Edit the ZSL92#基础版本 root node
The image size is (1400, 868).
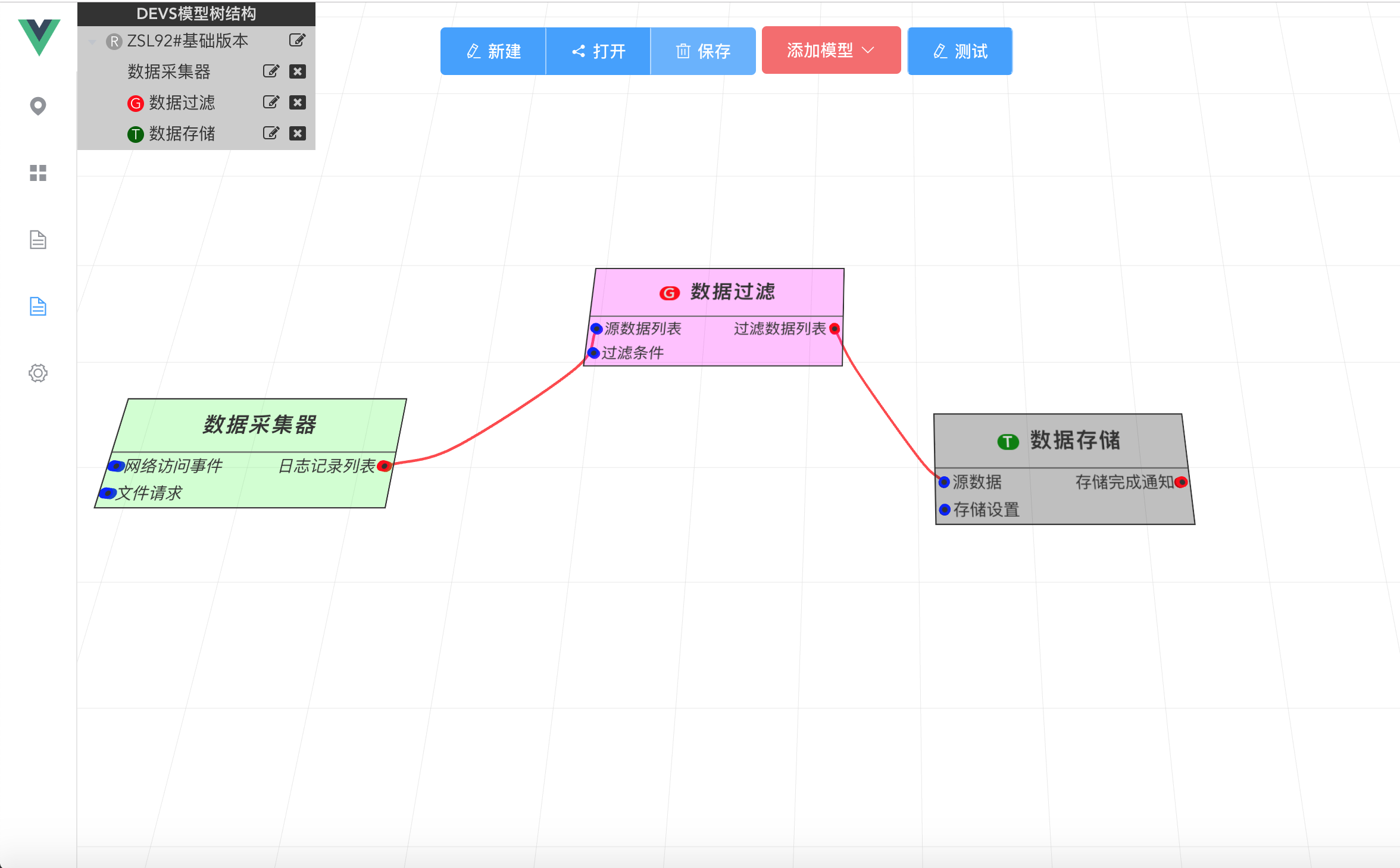(297, 40)
